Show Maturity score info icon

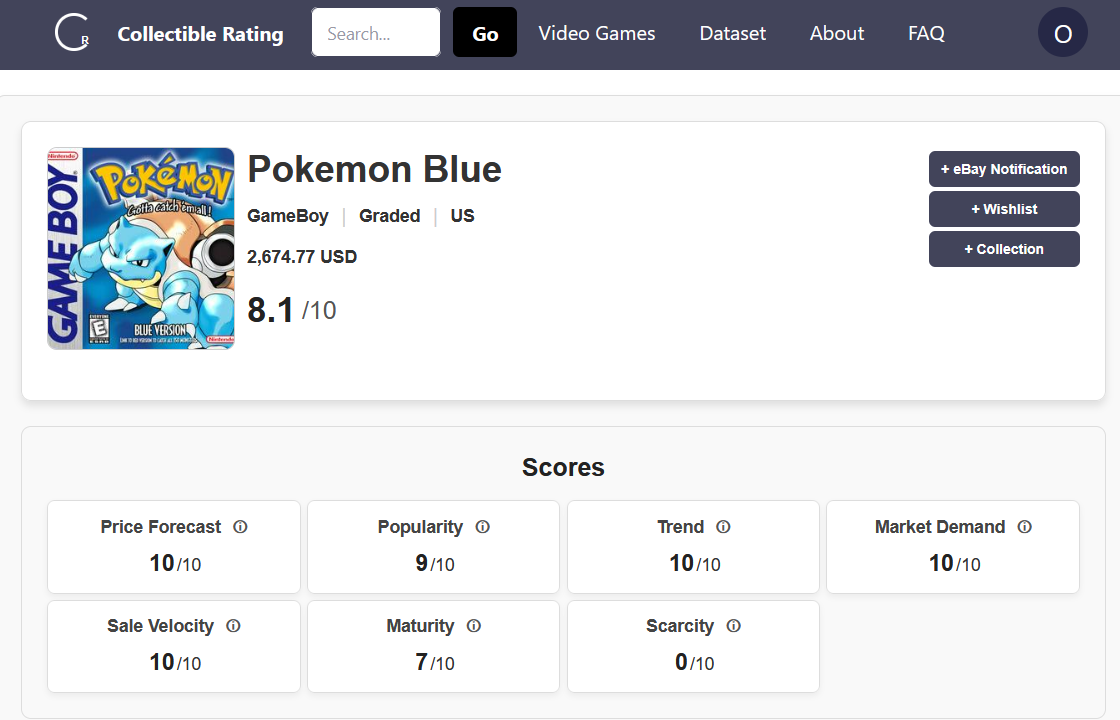coord(474,626)
